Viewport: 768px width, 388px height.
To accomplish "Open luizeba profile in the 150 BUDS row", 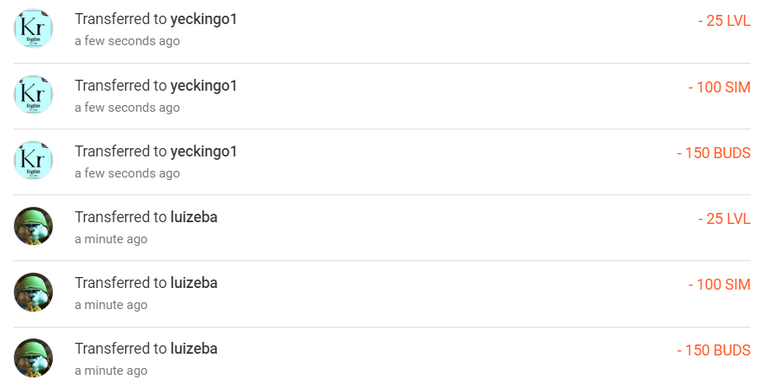I will coord(194,349).
